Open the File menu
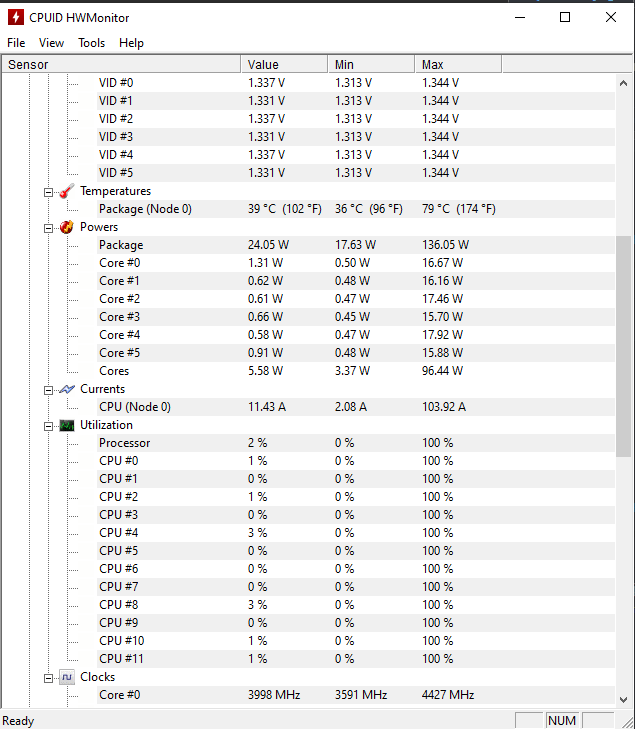This screenshot has width=635, height=729. coord(16,43)
